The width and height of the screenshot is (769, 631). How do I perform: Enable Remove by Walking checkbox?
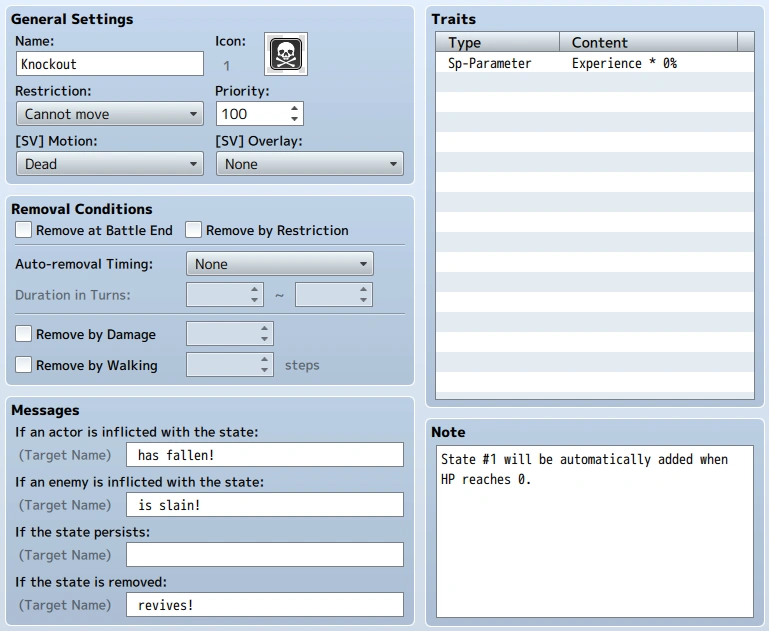pyautogui.click(x=24, y=365)
